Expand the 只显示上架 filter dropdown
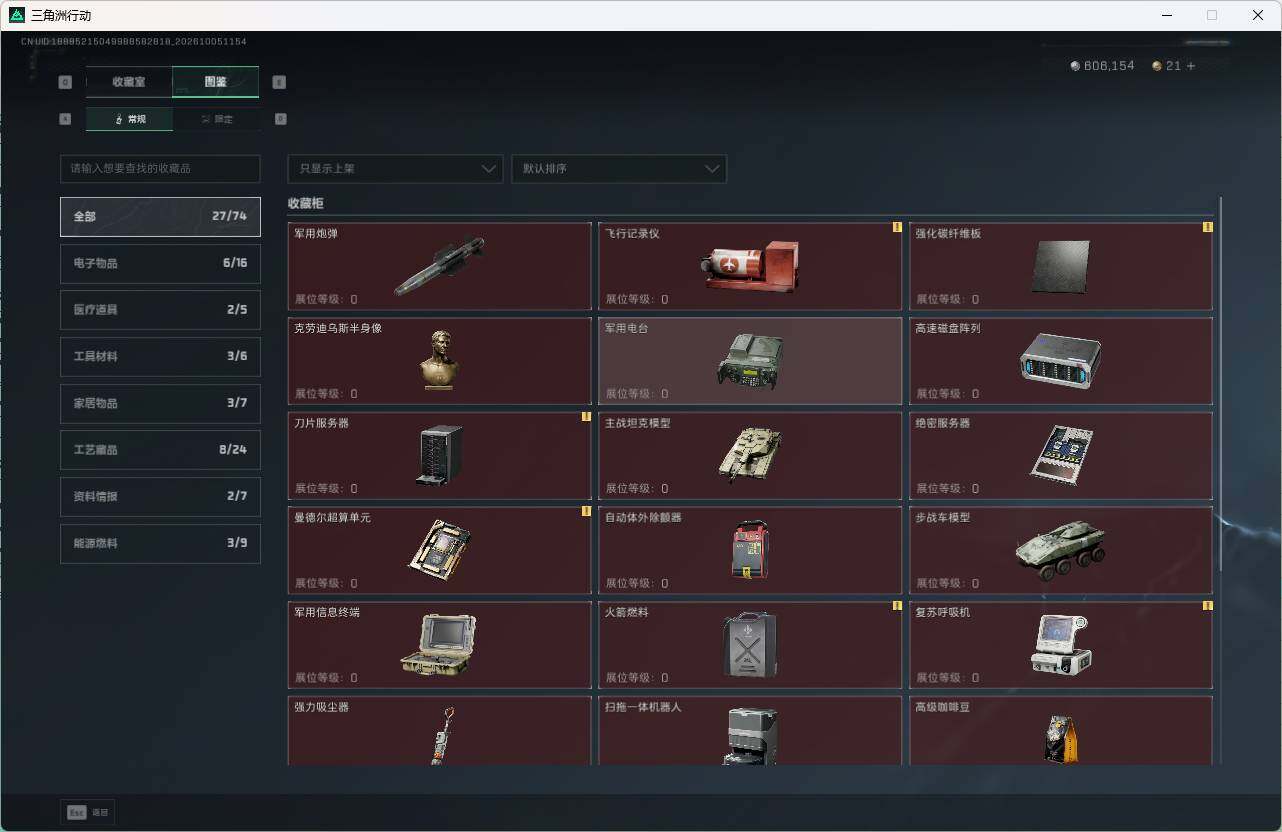Screen dimensions: 1282x832 [x=395, y=169]
